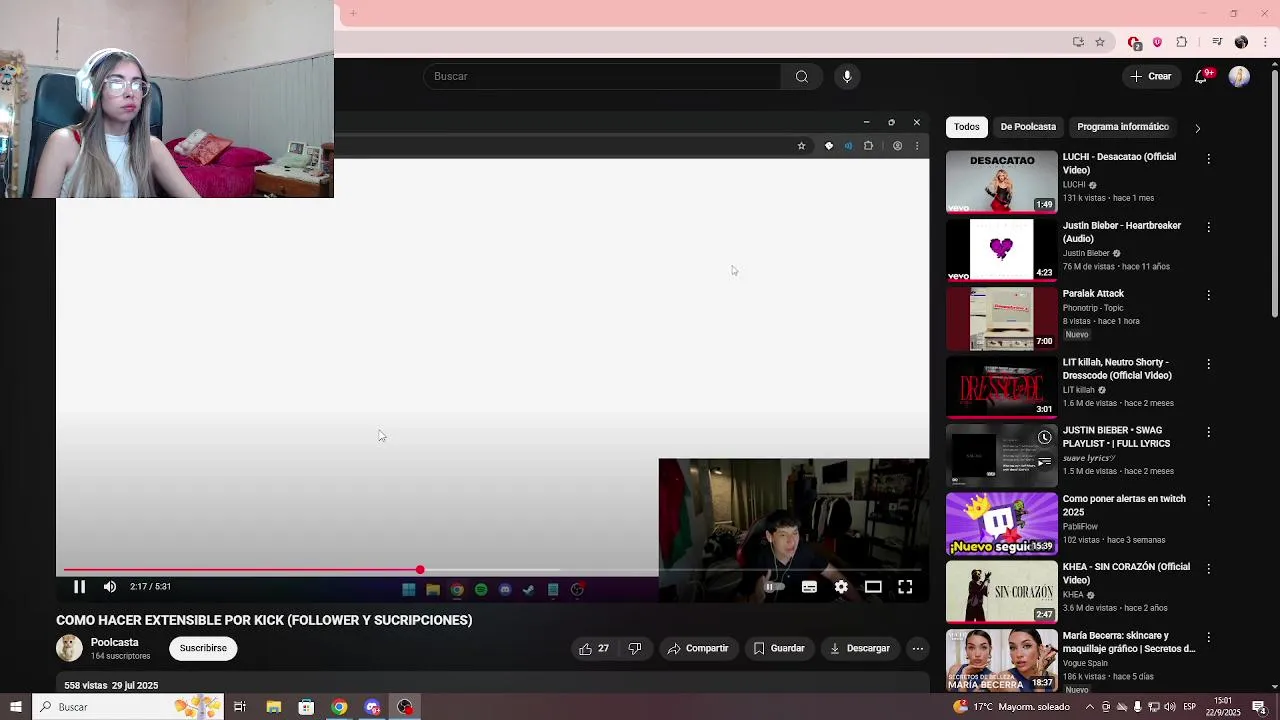Open options for LIT killah Dresscode video
1280x720 pixels.
pos(1208,364)
